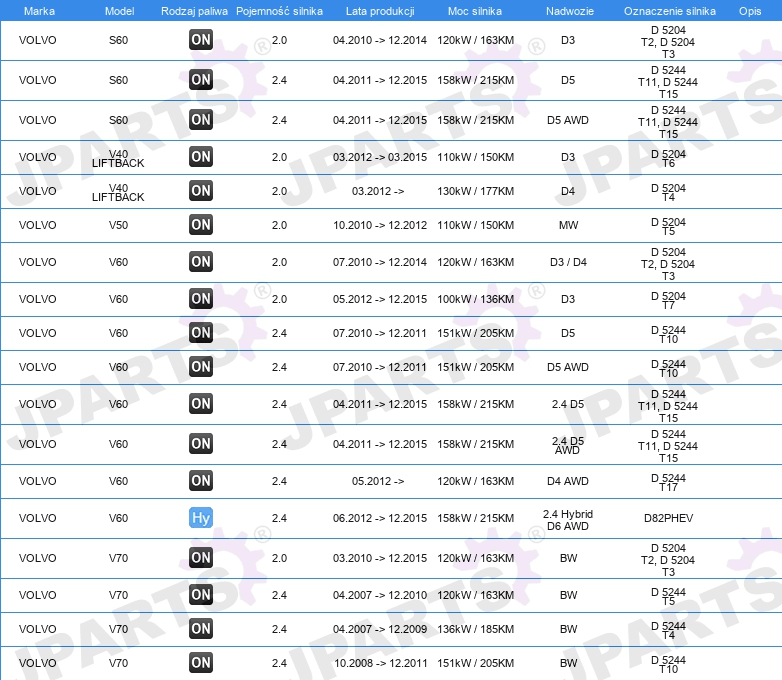Select the 2.4 Hybrid D6 AWD body cell
Image resolution: width=782 pixels, height=680 pixels.
pyautogui.click(x=568, y=520)
